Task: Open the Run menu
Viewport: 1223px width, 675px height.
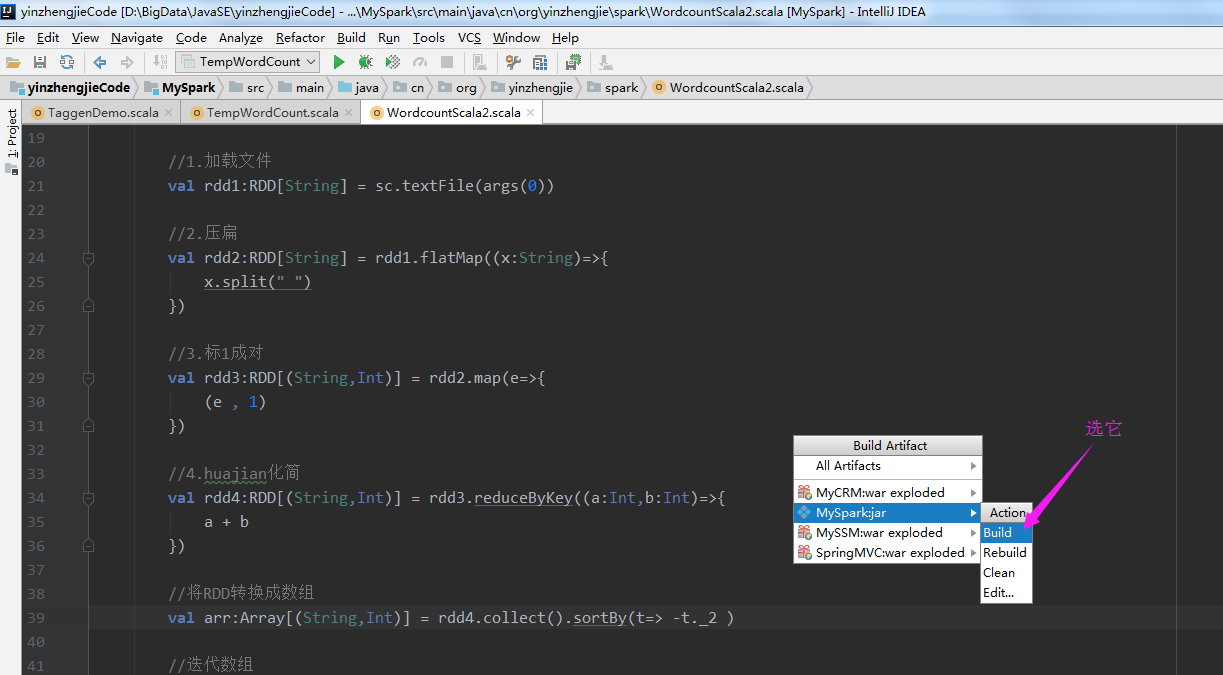Action: pyautogui.click(x=389, y=37)
